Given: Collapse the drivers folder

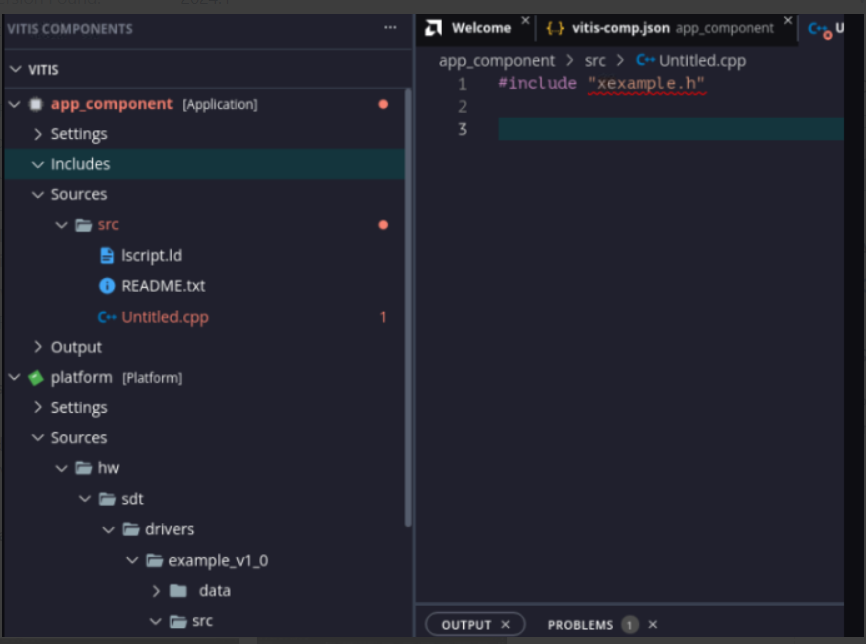Looking at the screenshot, I should click(x=108, y=529).
